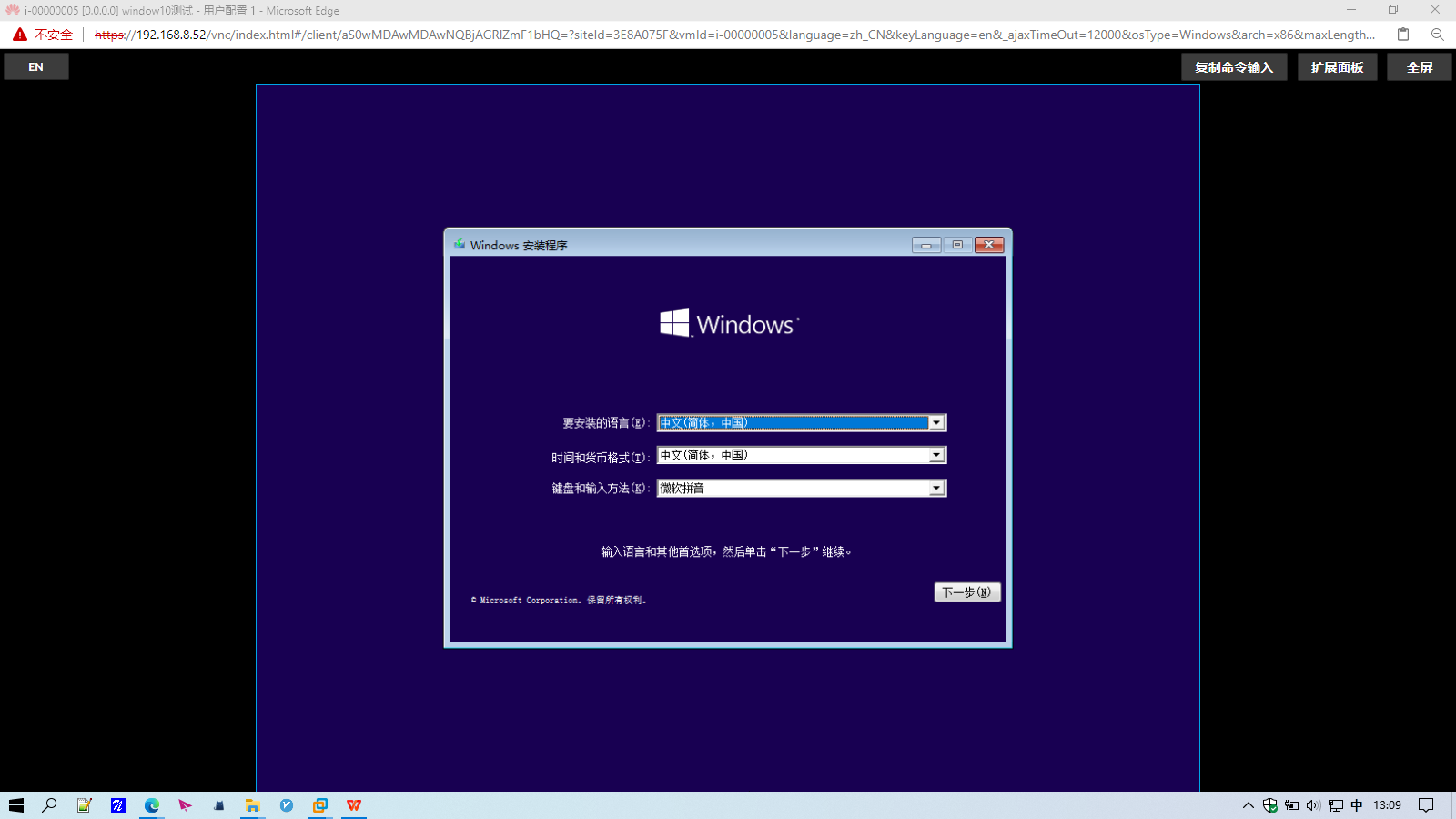Open the volume control in the system tray
This screenshot has height=819, width=1456.
(x=1313, y=805)
